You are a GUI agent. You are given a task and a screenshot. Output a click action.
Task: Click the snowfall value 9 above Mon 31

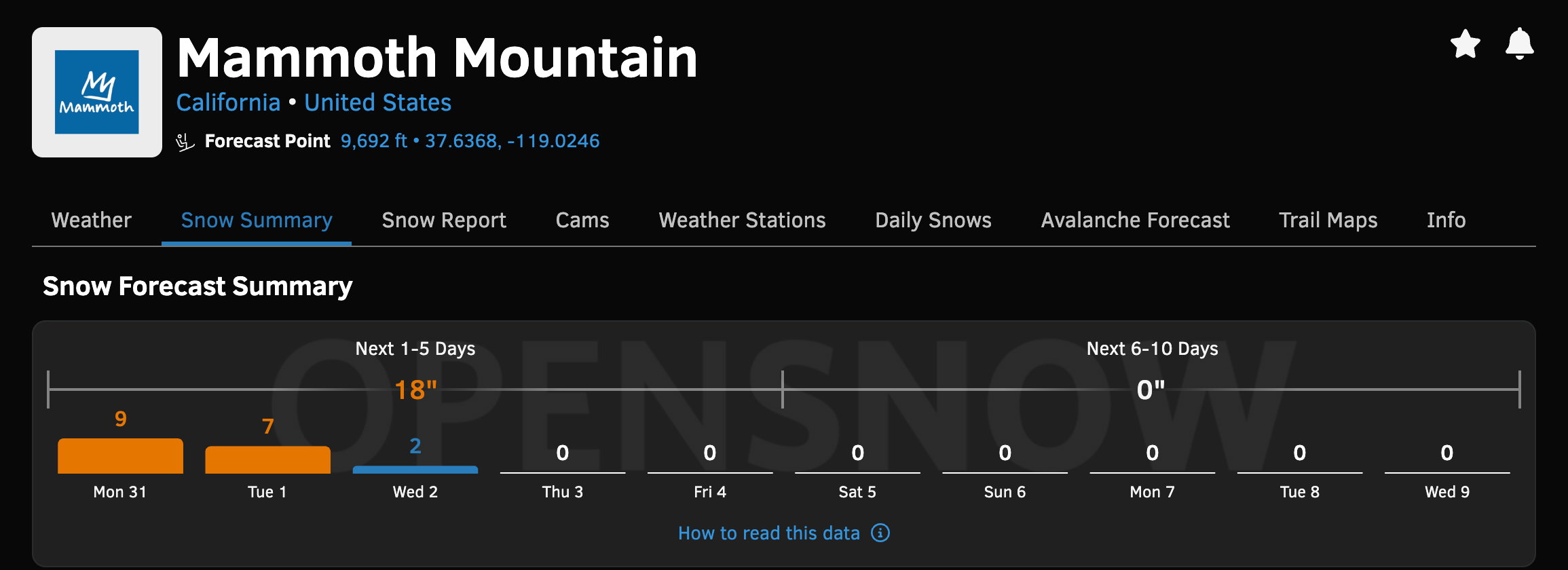(x=121, y=419)
